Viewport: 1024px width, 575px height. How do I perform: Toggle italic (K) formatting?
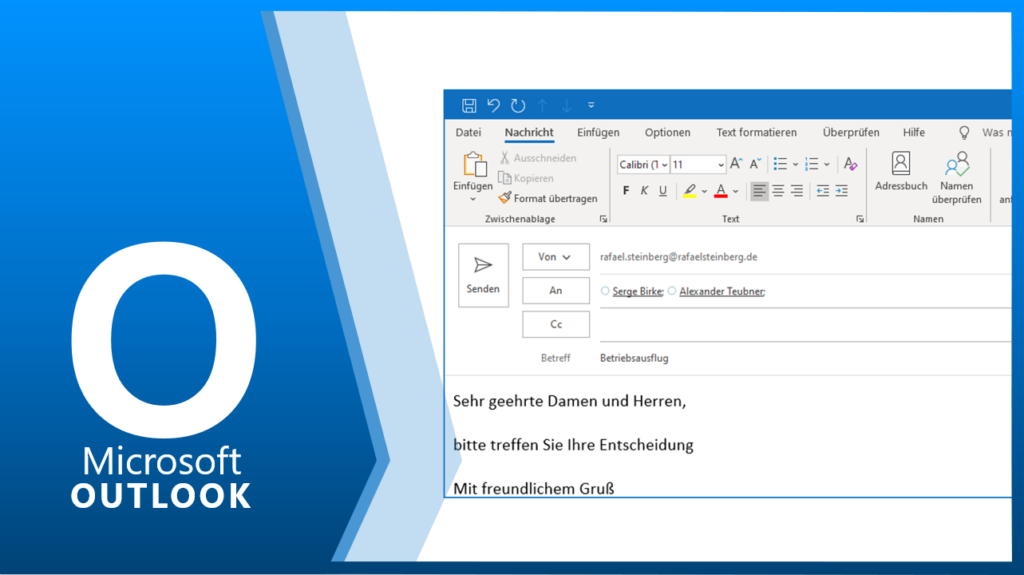tap(644, 191)
